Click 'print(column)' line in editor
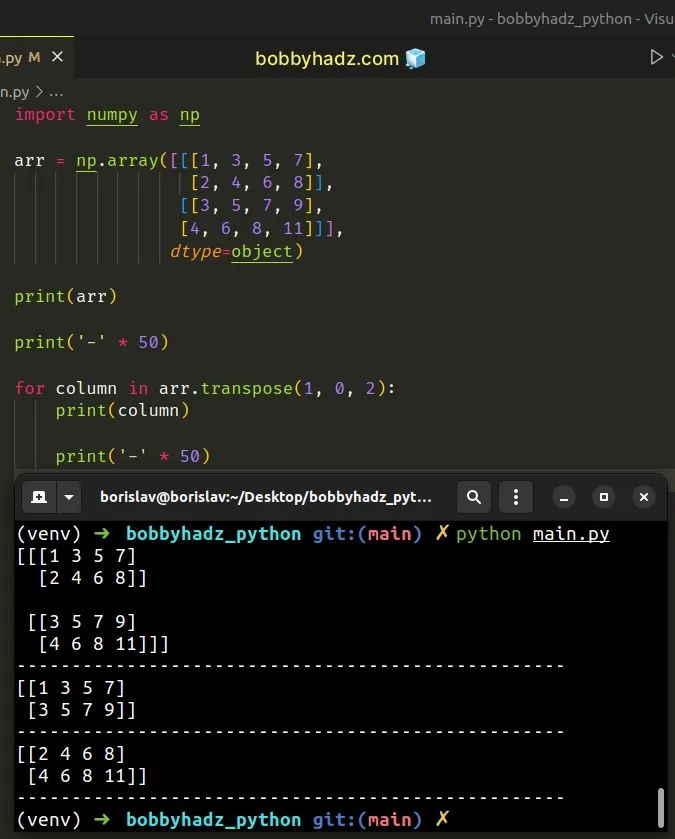Screen dimensions: 675x839 point(122,410)
